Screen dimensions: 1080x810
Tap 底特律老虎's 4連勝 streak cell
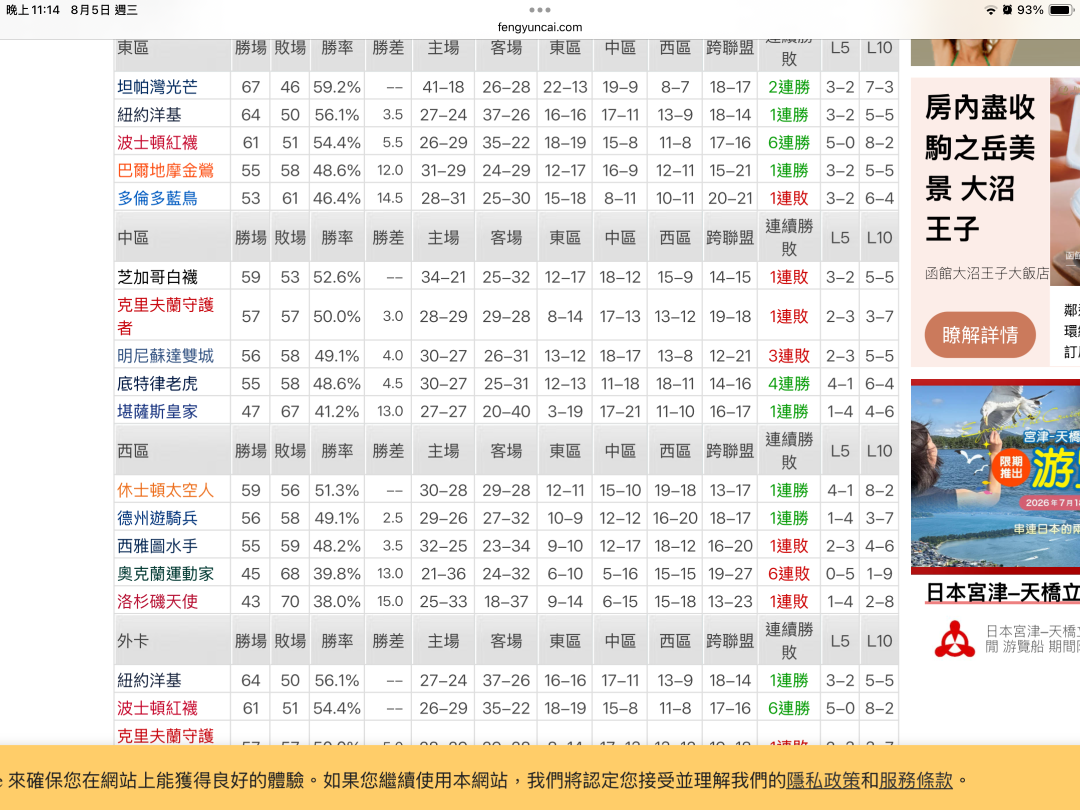[x=789, y=383]
